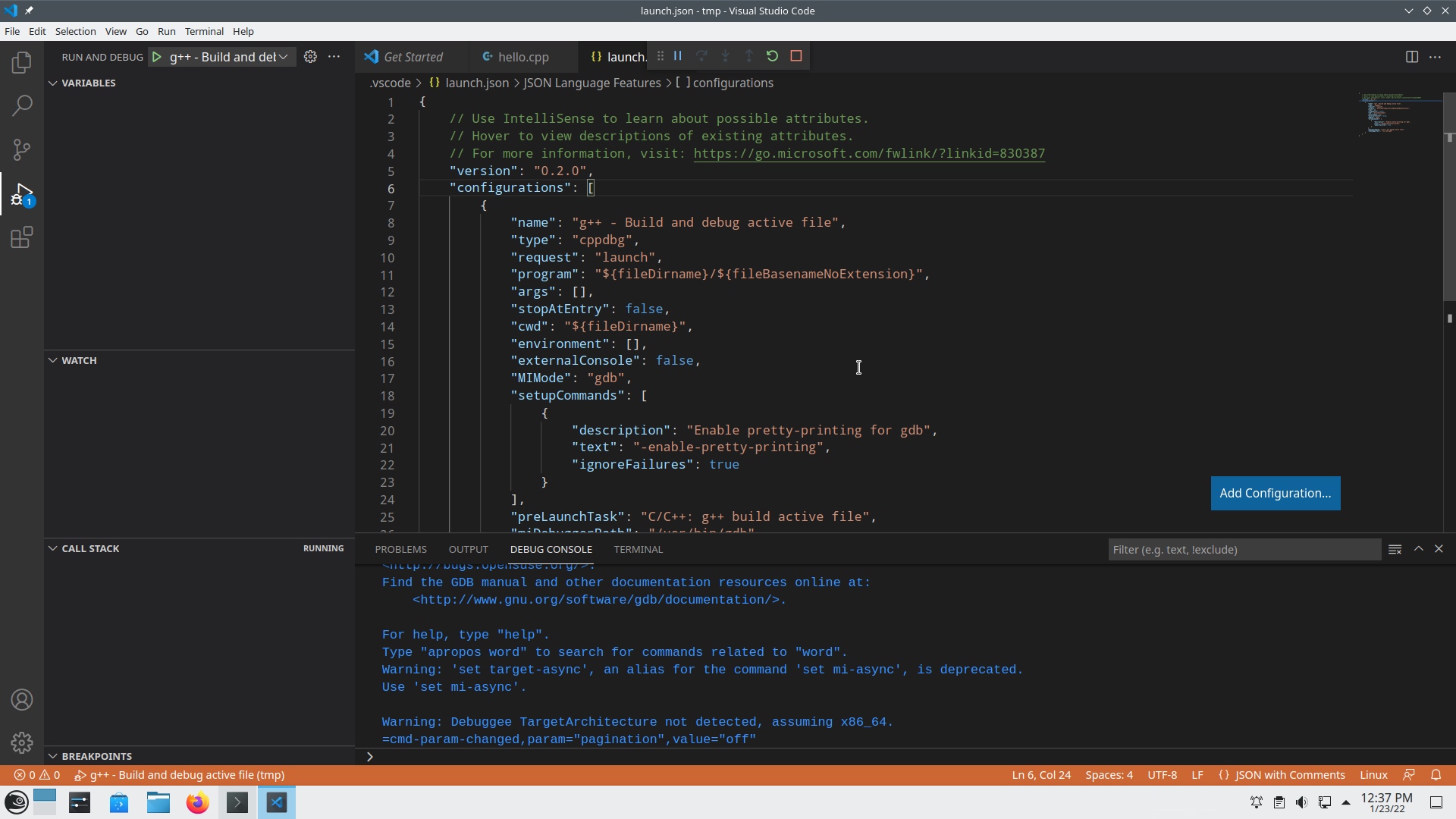Screen dimensions: 1456x819
Task: Maximize the bottom panel size
Action: [x=1418, y=548]
